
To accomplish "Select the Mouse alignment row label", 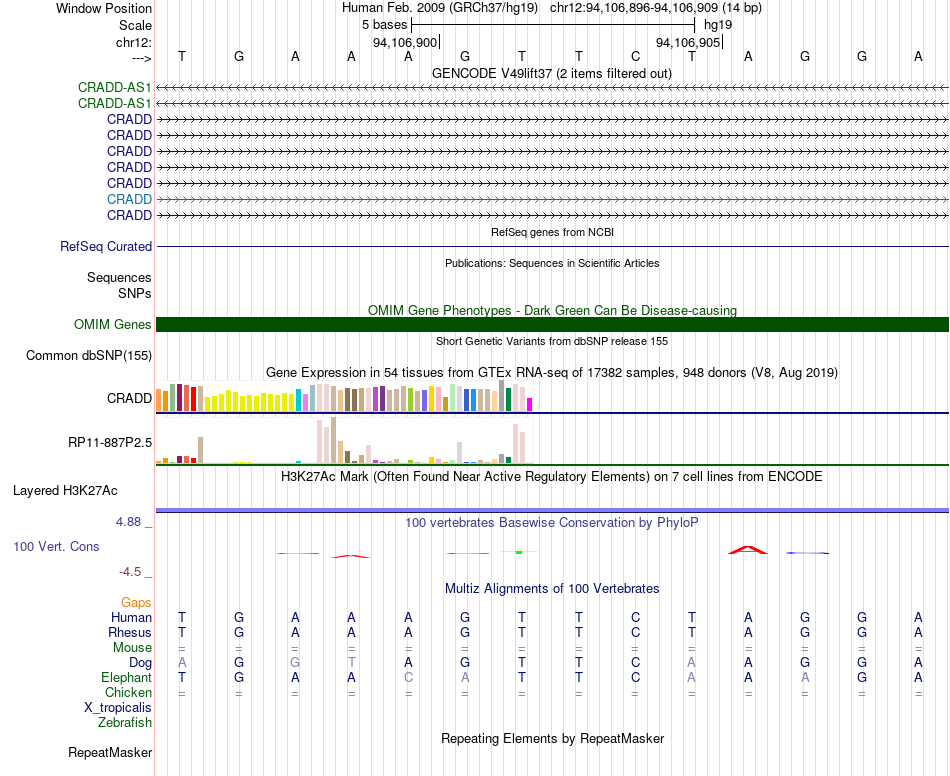I will click(132, 648).
